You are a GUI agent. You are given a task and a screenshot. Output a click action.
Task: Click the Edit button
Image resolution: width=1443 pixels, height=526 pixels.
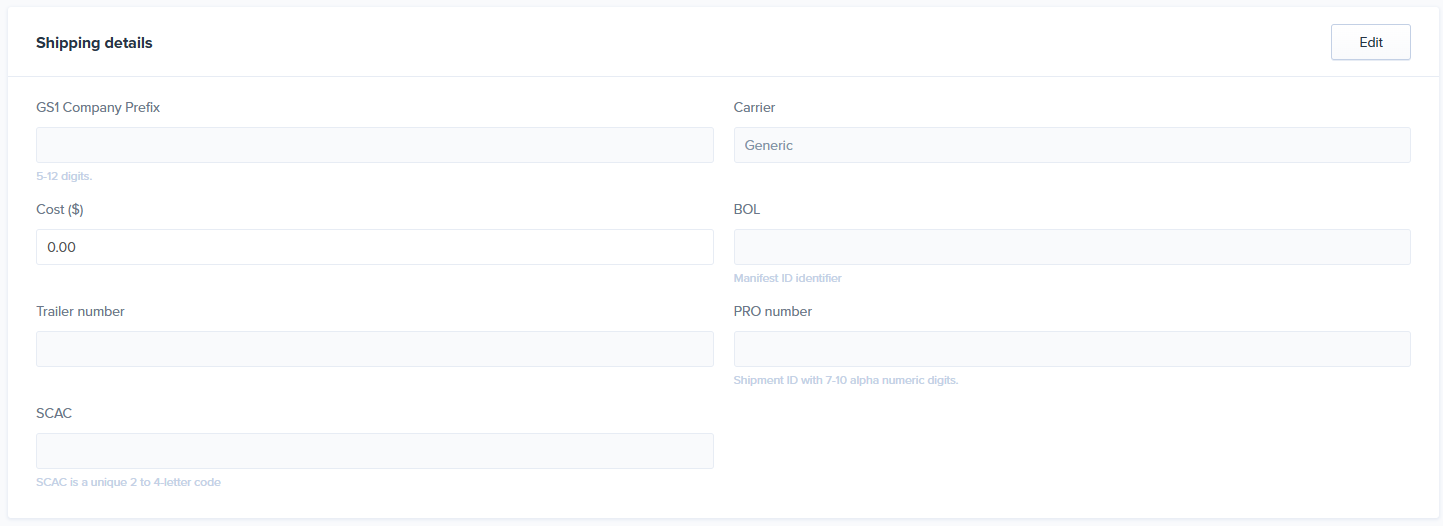pos(1370,43)
